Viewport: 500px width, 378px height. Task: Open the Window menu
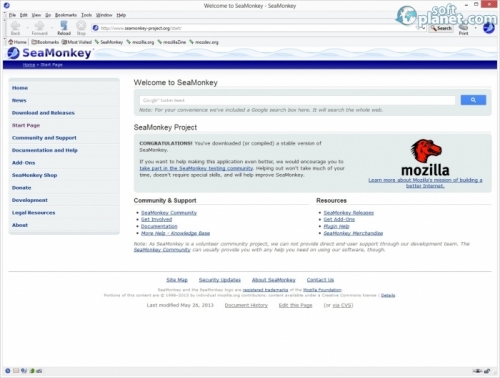[x=104, y=15]
